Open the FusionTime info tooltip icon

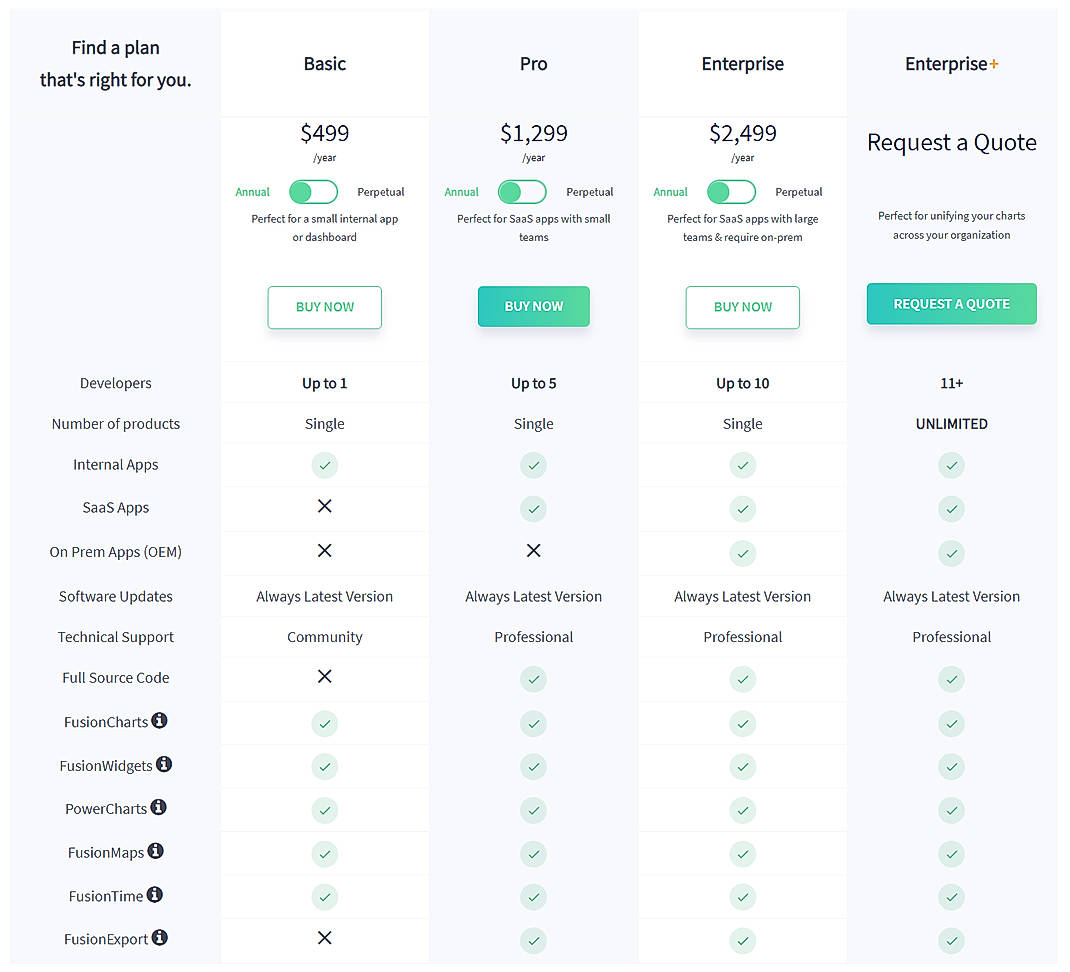[x=155, y=895]
